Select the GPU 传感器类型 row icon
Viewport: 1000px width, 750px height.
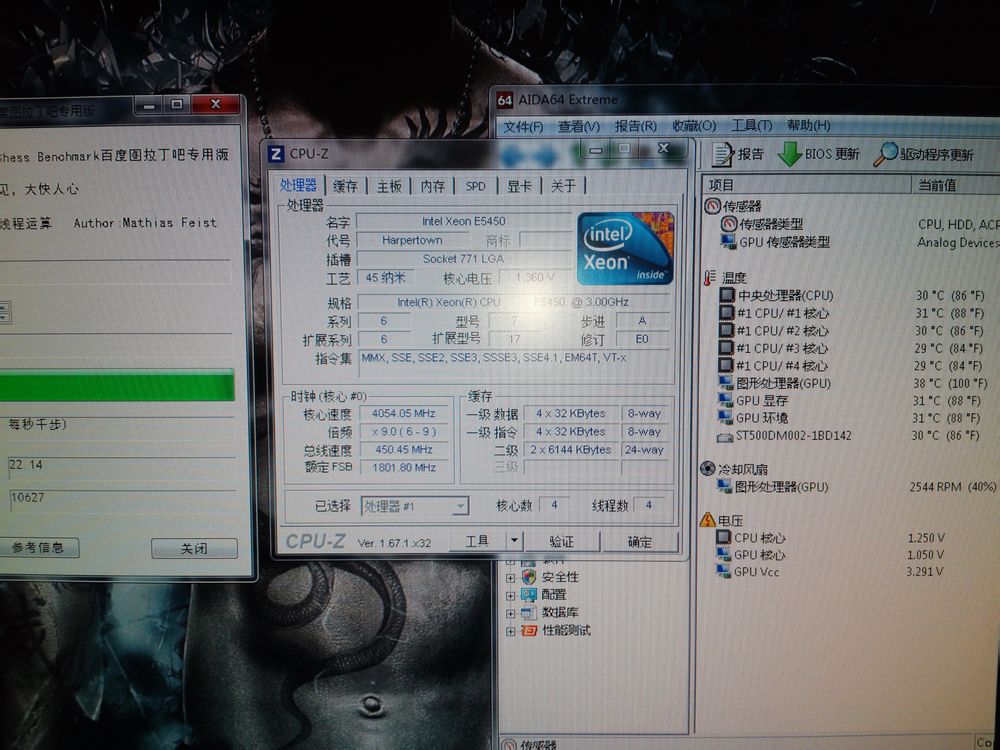[x=728, y=242]
